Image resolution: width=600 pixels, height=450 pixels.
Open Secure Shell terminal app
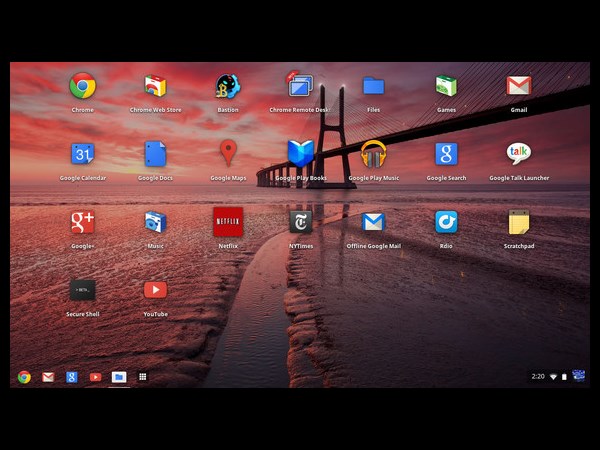[83, 290]
